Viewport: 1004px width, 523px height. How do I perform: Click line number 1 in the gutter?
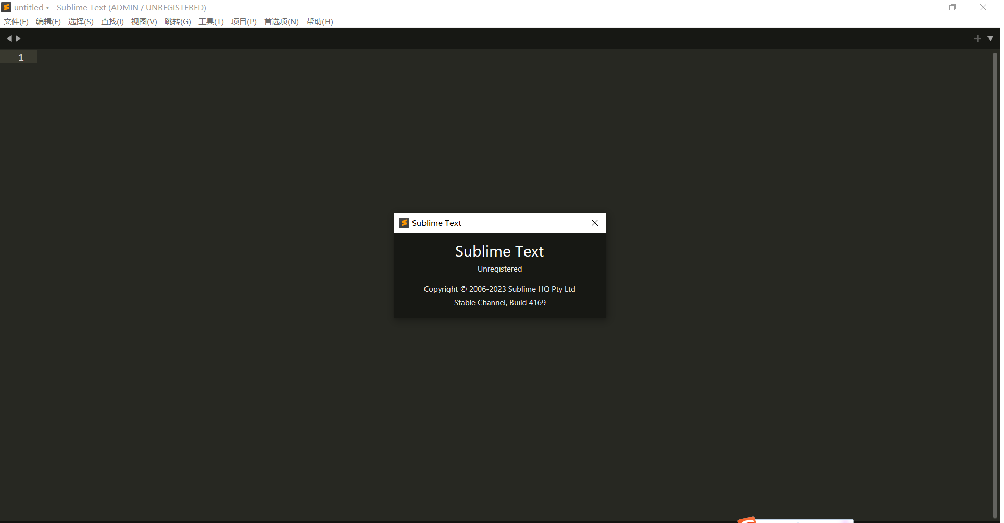(21, 57)
